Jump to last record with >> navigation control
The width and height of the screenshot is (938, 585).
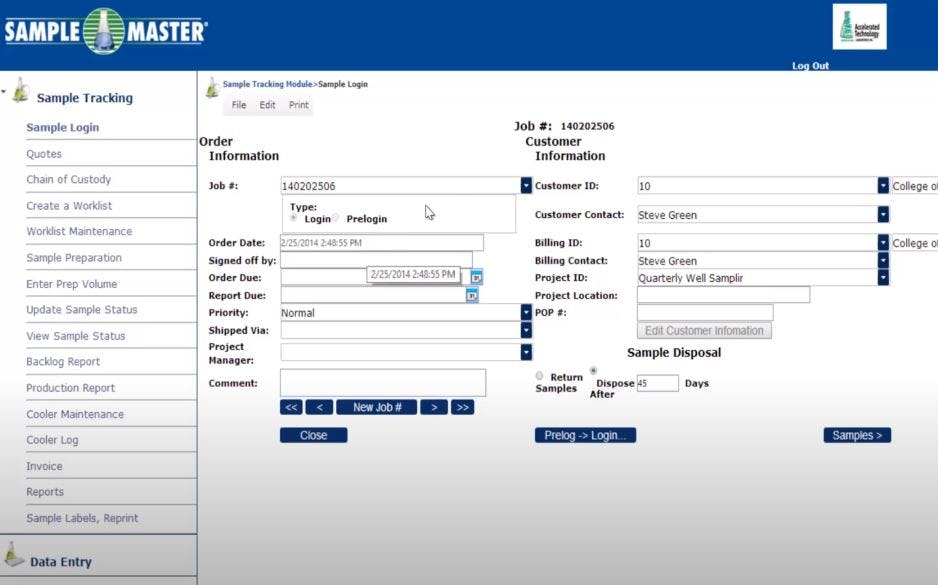pyautogui.click(x=462, y=406)
